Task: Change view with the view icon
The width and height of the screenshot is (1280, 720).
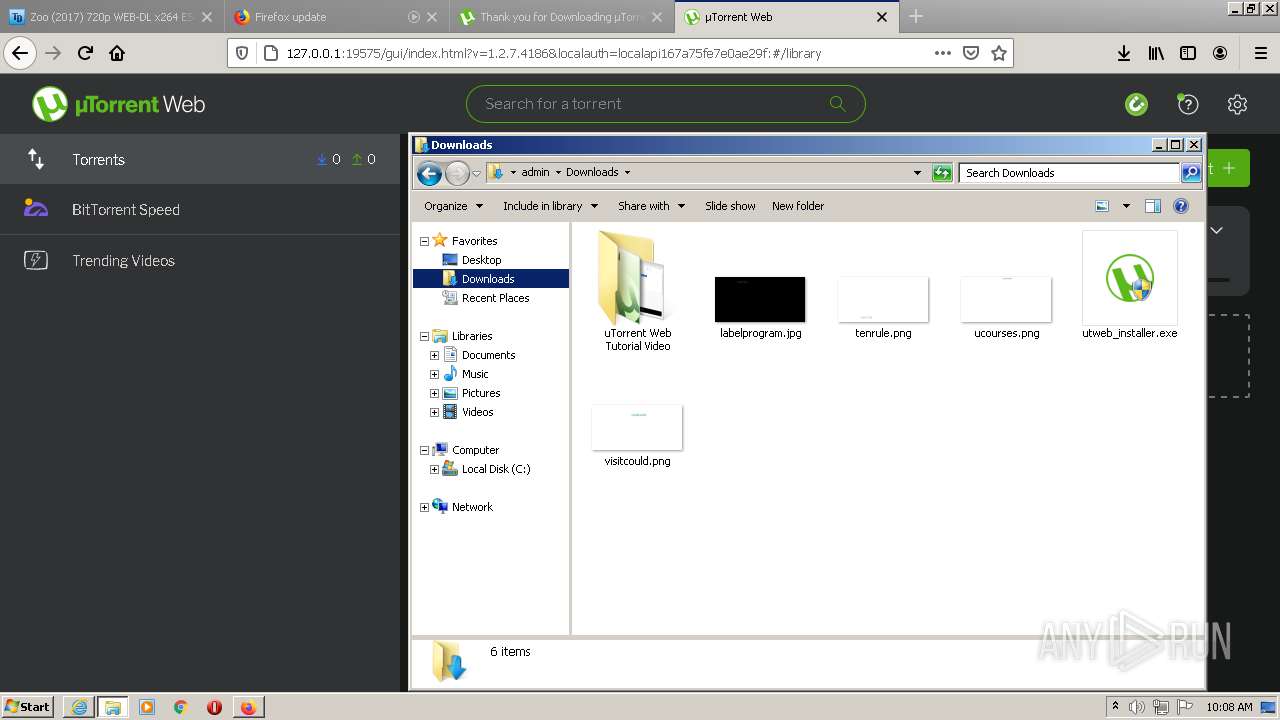Action: [1102, 206]
